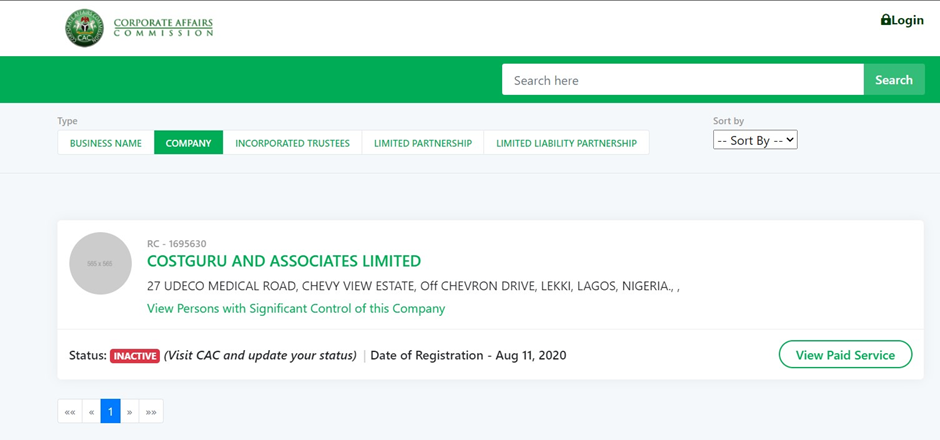940x440 pixels.
Task: Go to previous page pagination button
Action: click(91, 412)
